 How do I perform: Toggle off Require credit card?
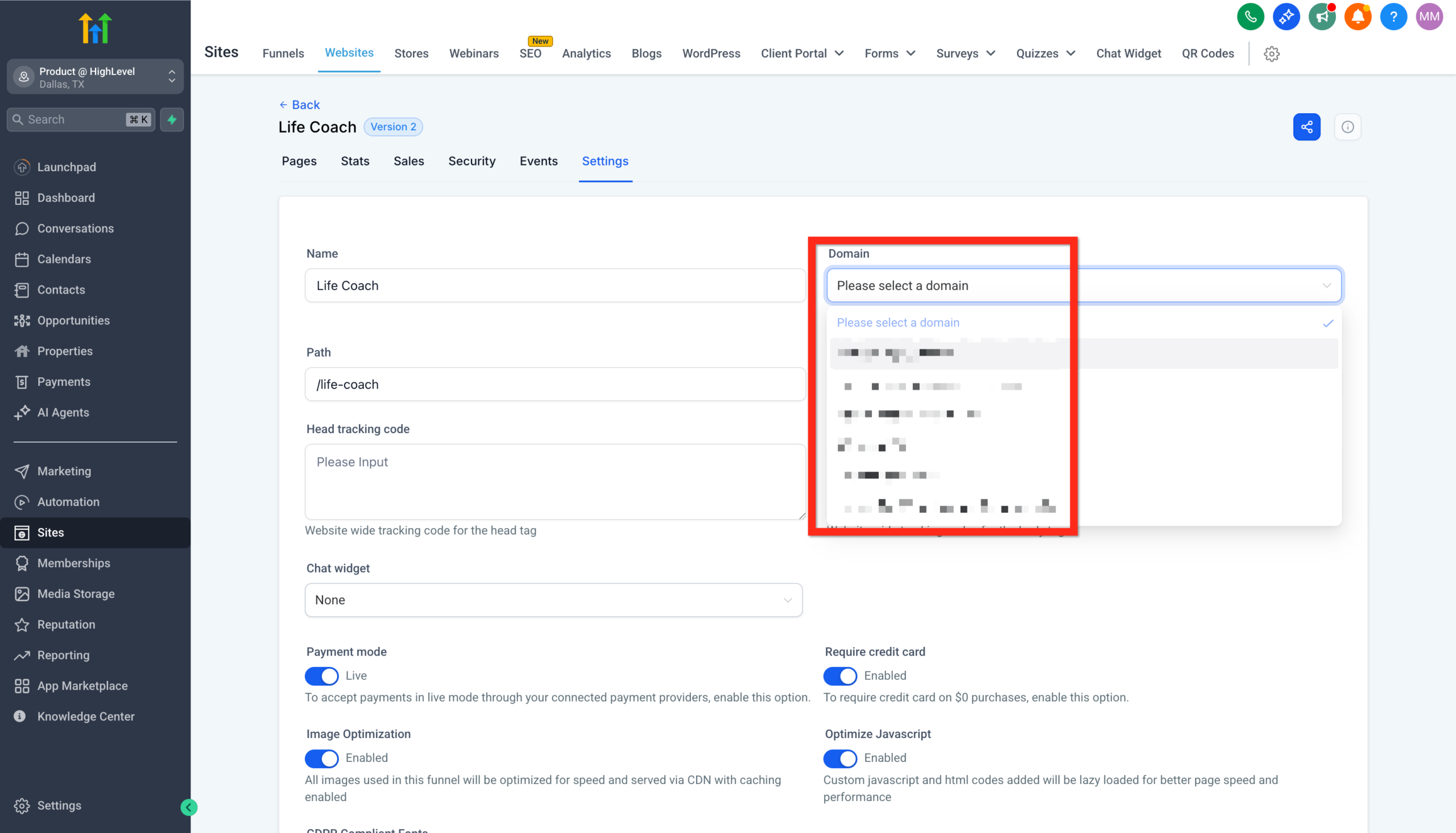tap(840, 675)
